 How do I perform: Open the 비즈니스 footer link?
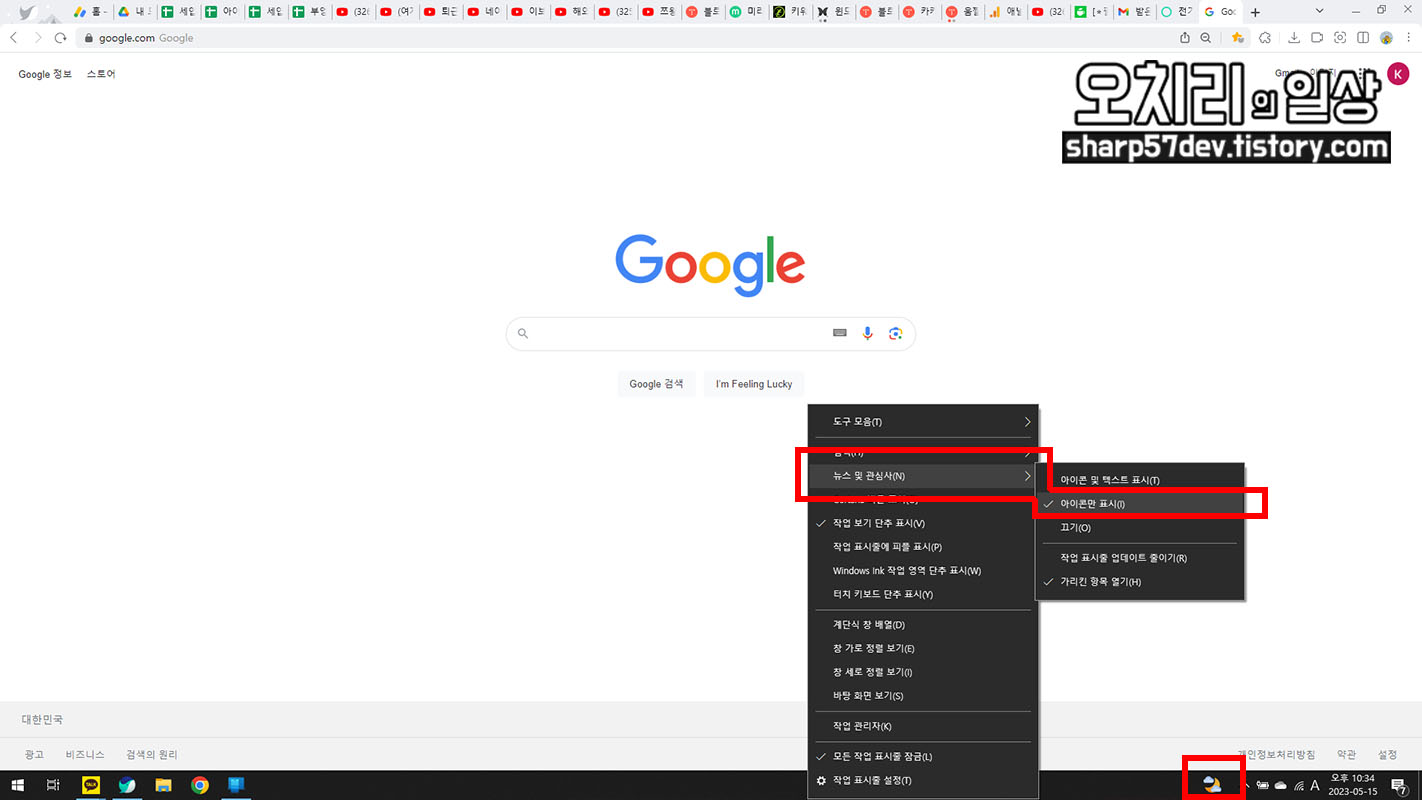coord(85,755)
